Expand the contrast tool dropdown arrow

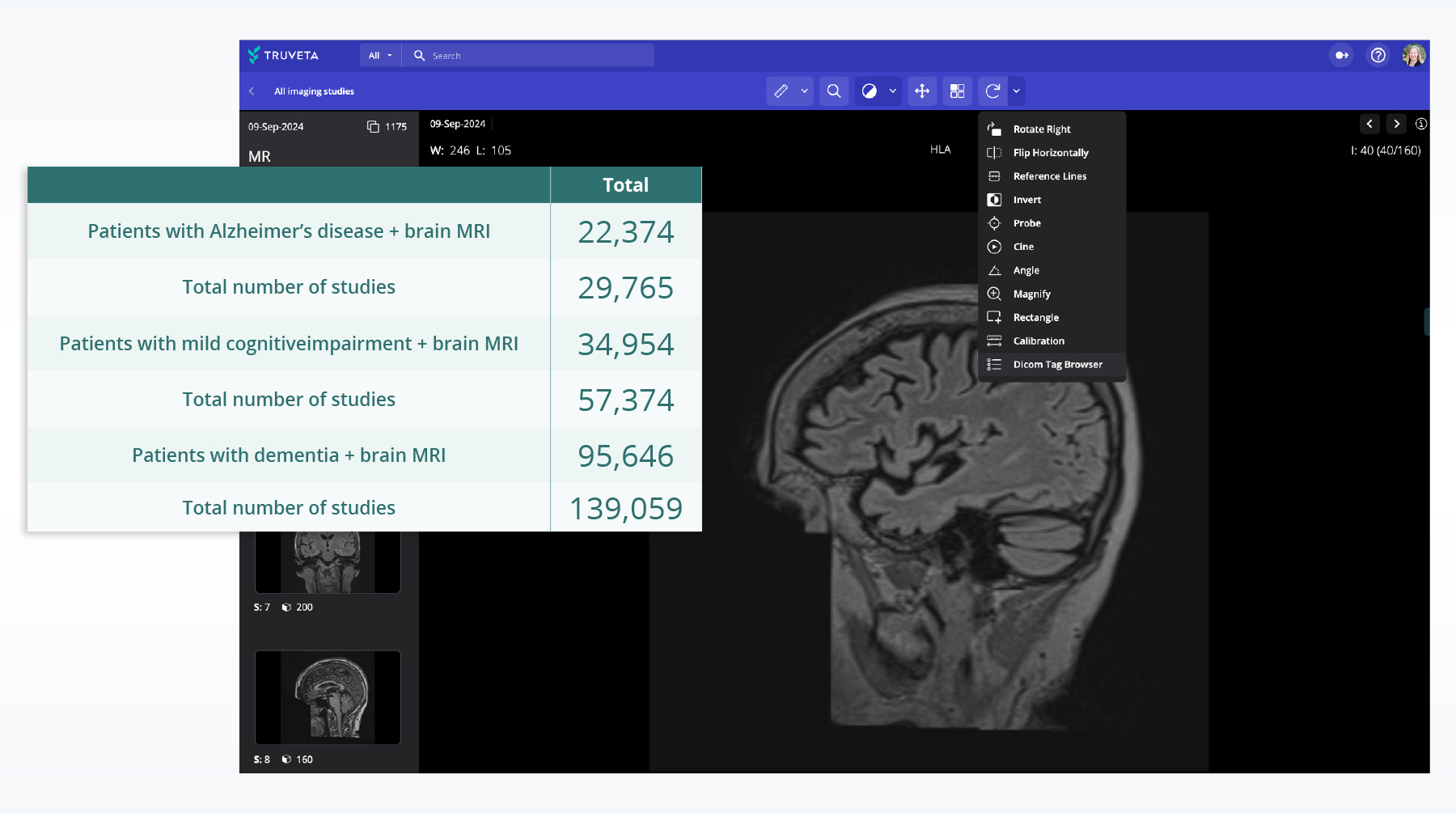(893, 91)
